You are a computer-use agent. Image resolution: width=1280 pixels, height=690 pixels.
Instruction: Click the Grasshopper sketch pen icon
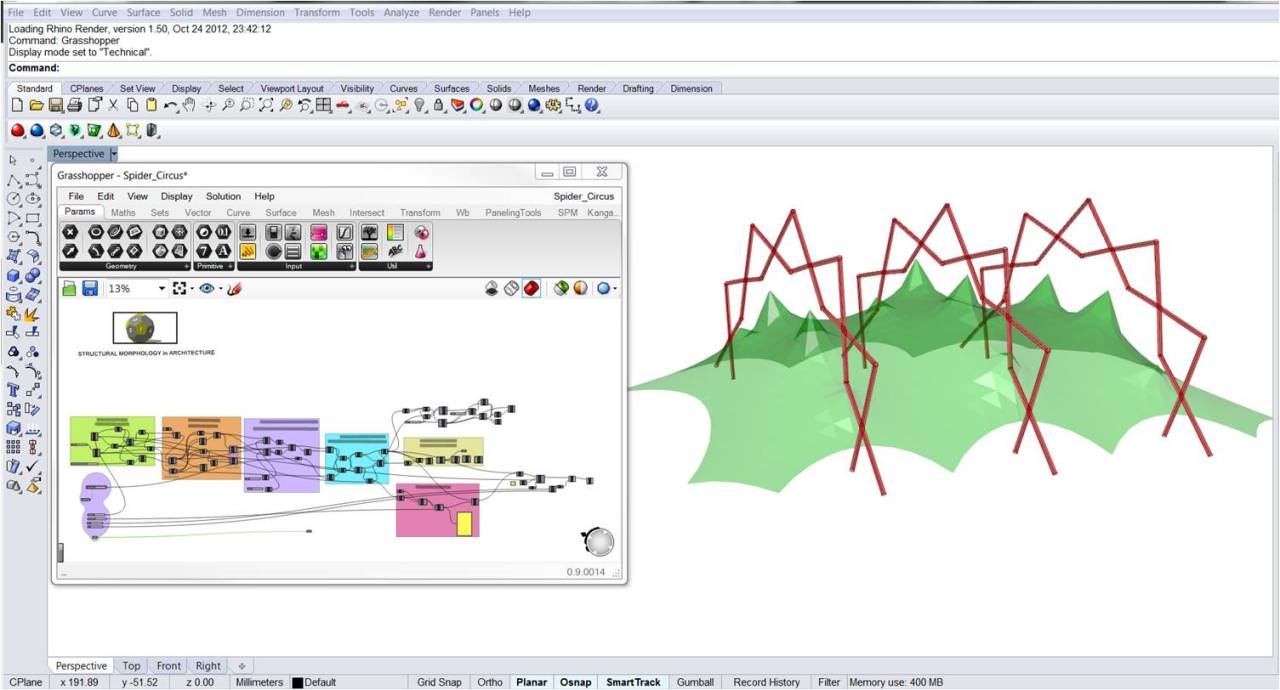click(235, 288)
